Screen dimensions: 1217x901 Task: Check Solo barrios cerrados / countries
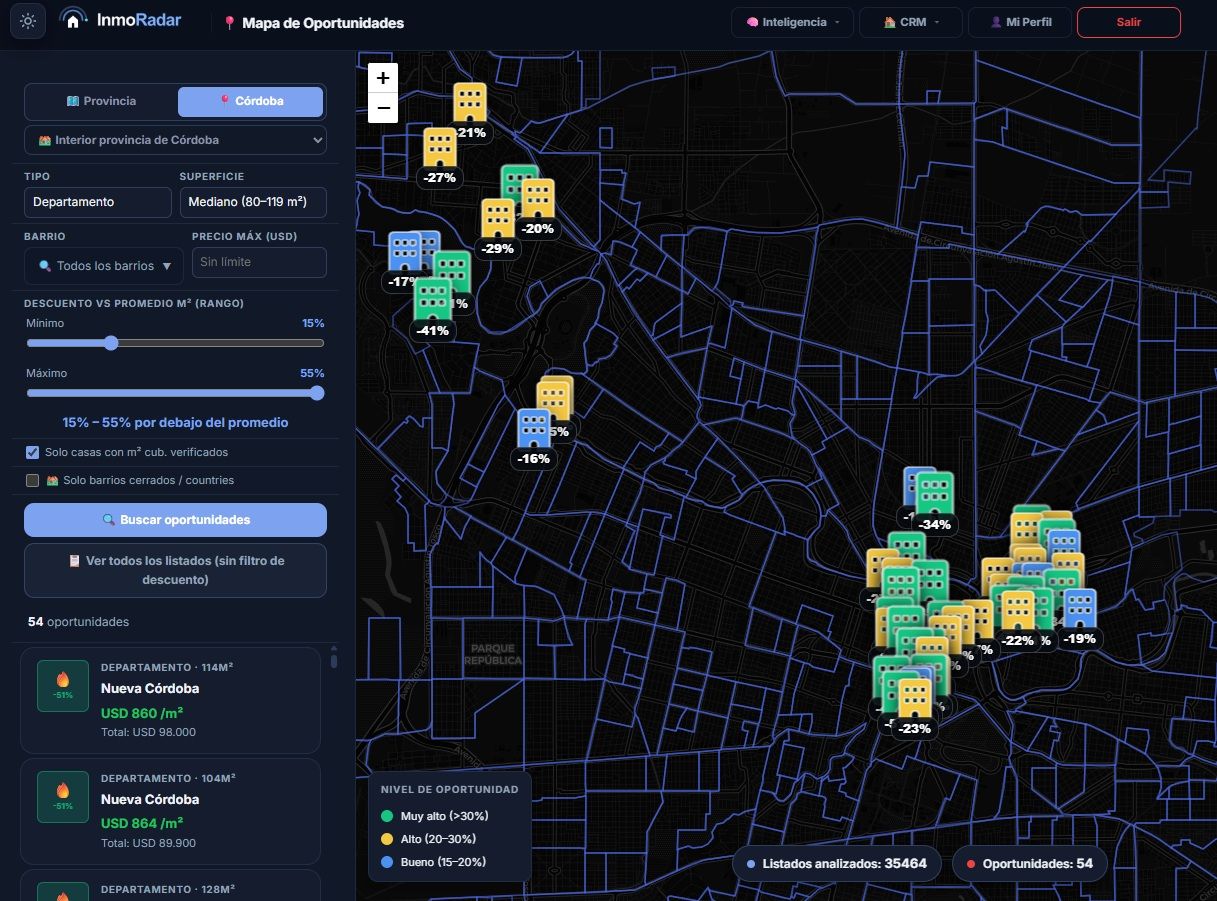(x=33, y=480)
